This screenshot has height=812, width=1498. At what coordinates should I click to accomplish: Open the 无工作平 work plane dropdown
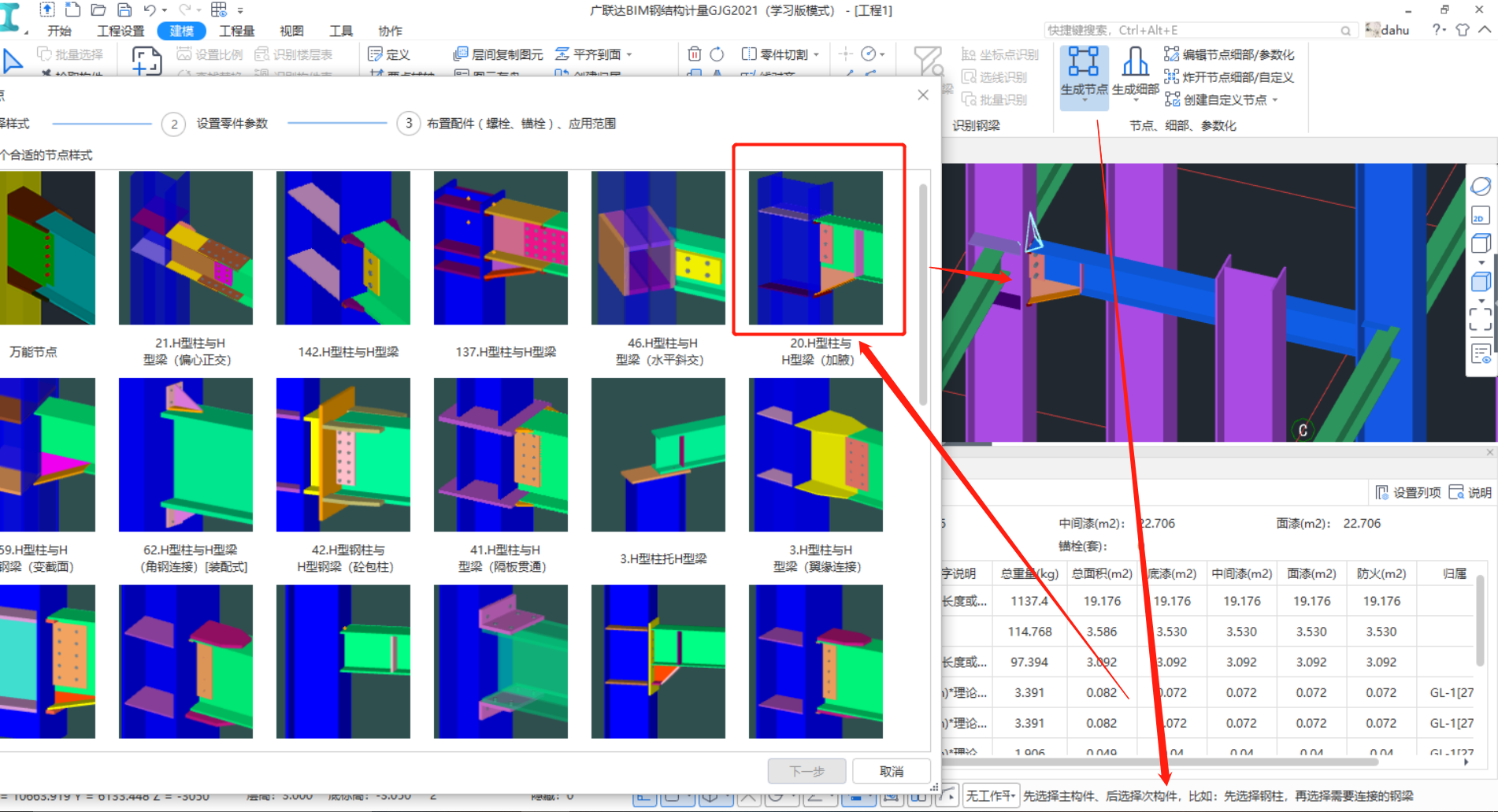tap(991, 795)
